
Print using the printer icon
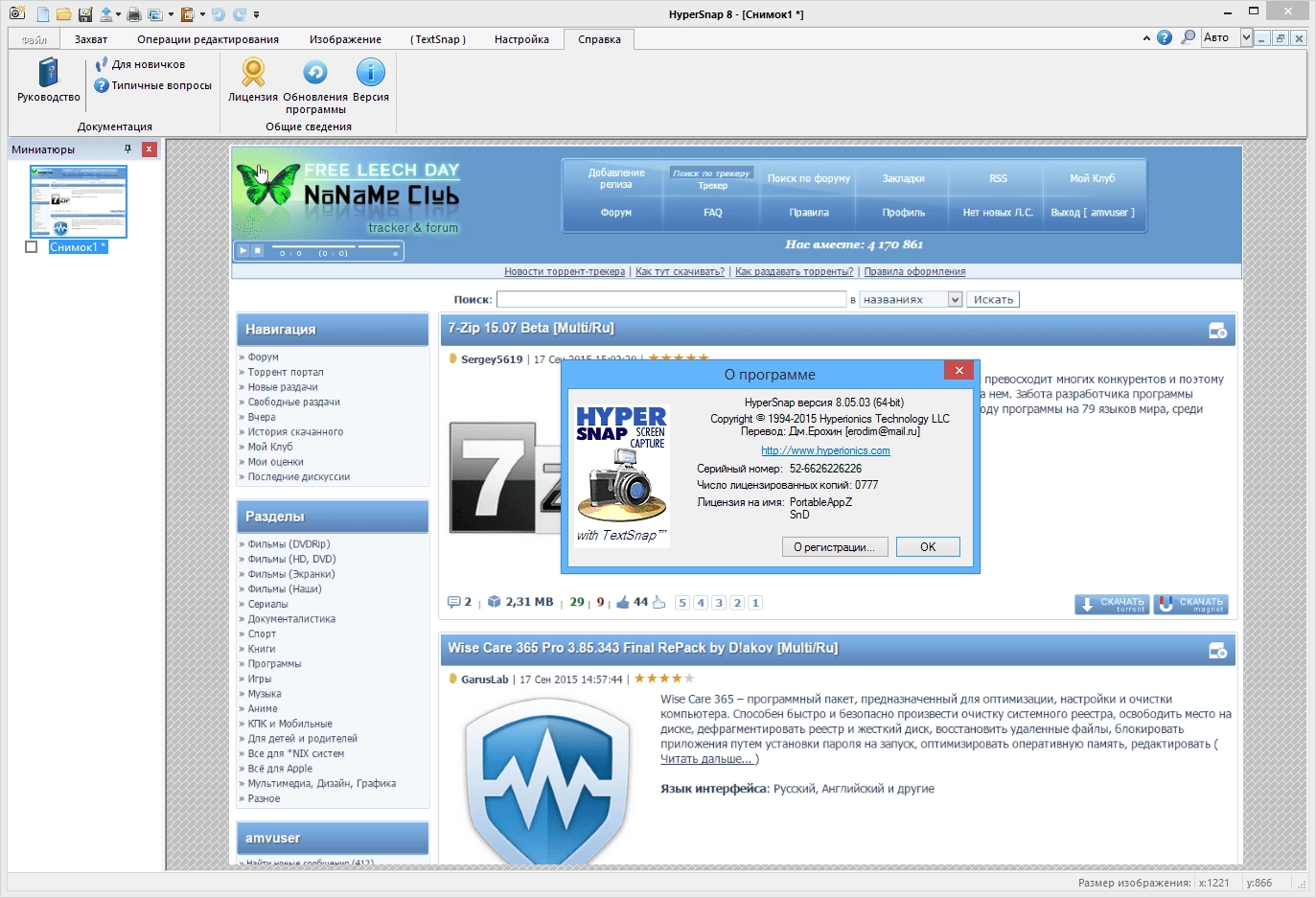click(134, 14)
